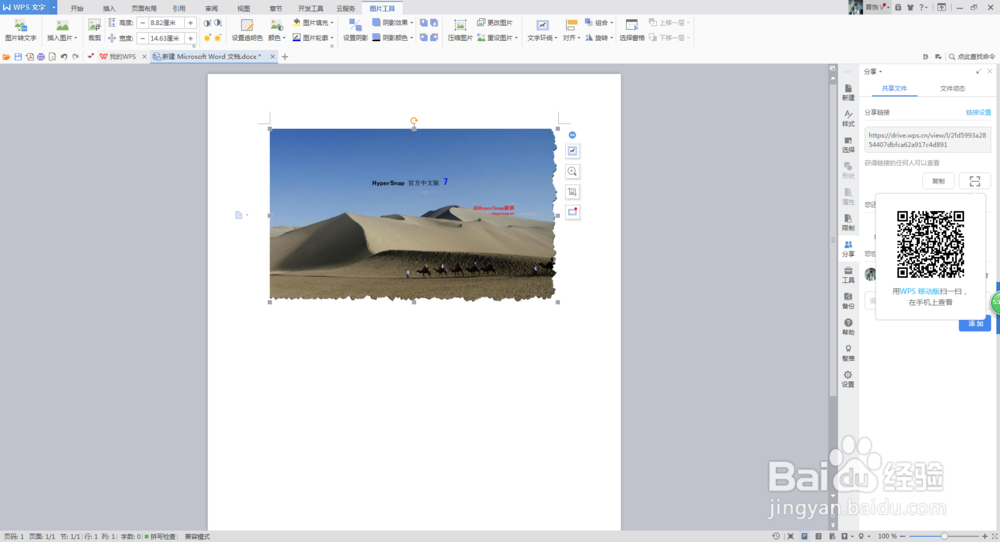Image resolution: width=1000 pixels, height=542 pixels.
Task: Open the 选择窗格 selection pane
Action: [x=632, y=30]
